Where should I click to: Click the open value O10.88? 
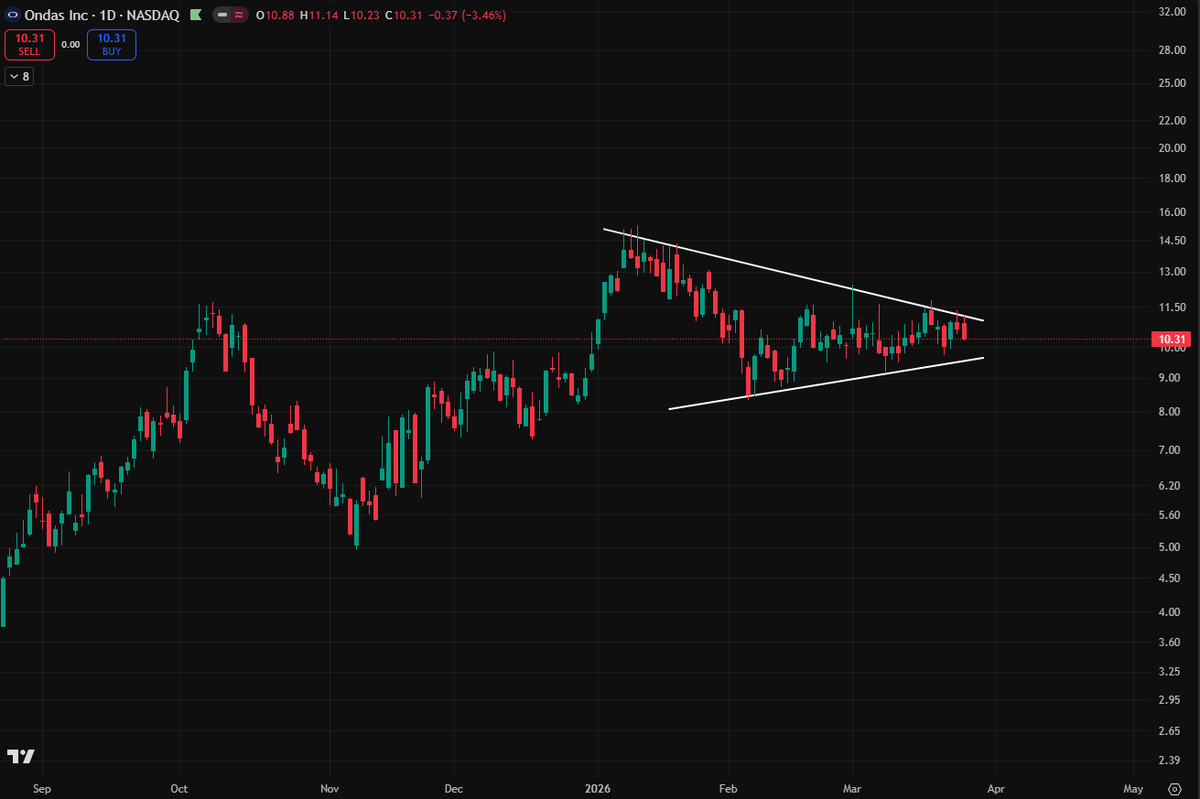(x=275, y=16)
